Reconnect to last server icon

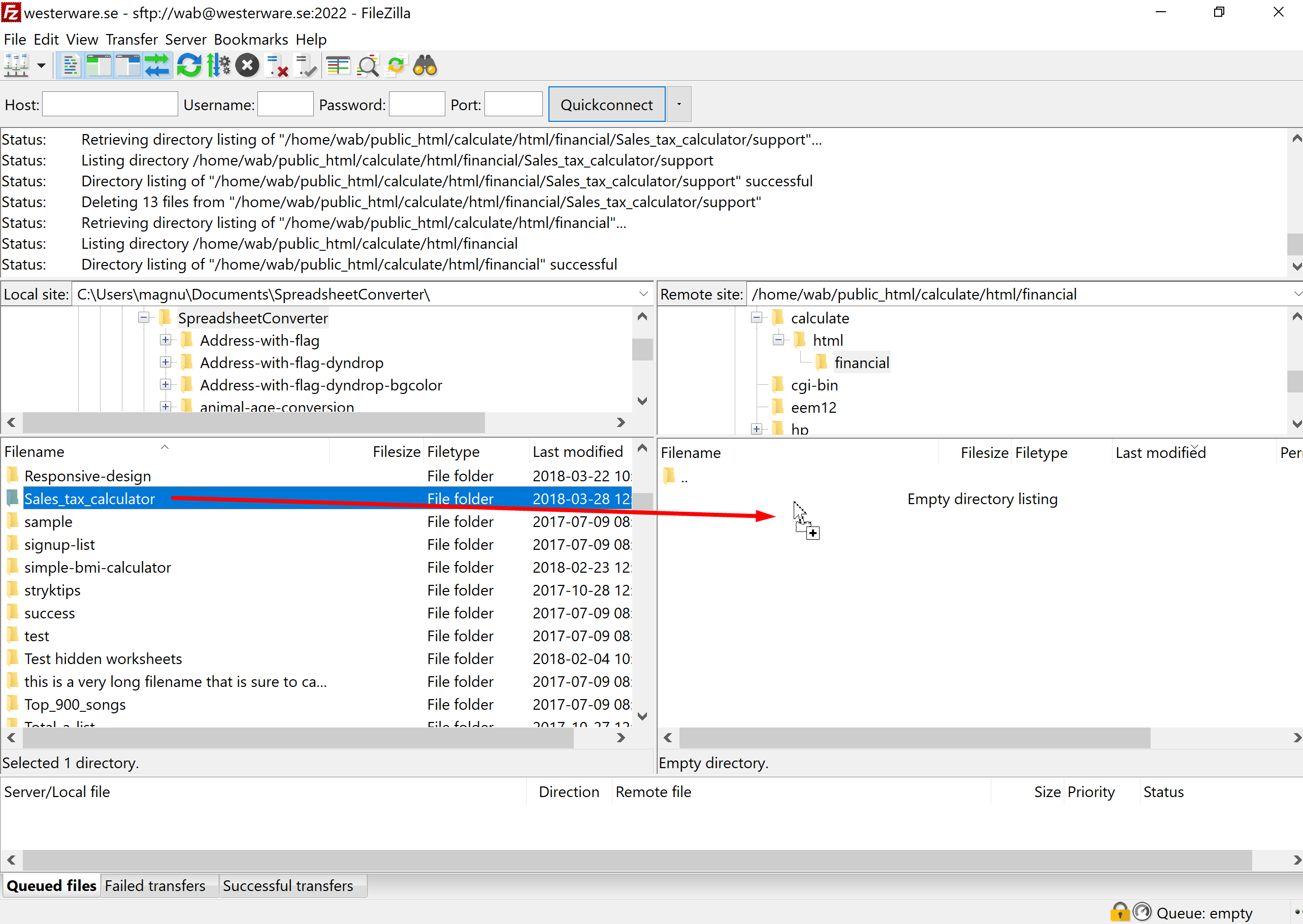tap(306, 66)
